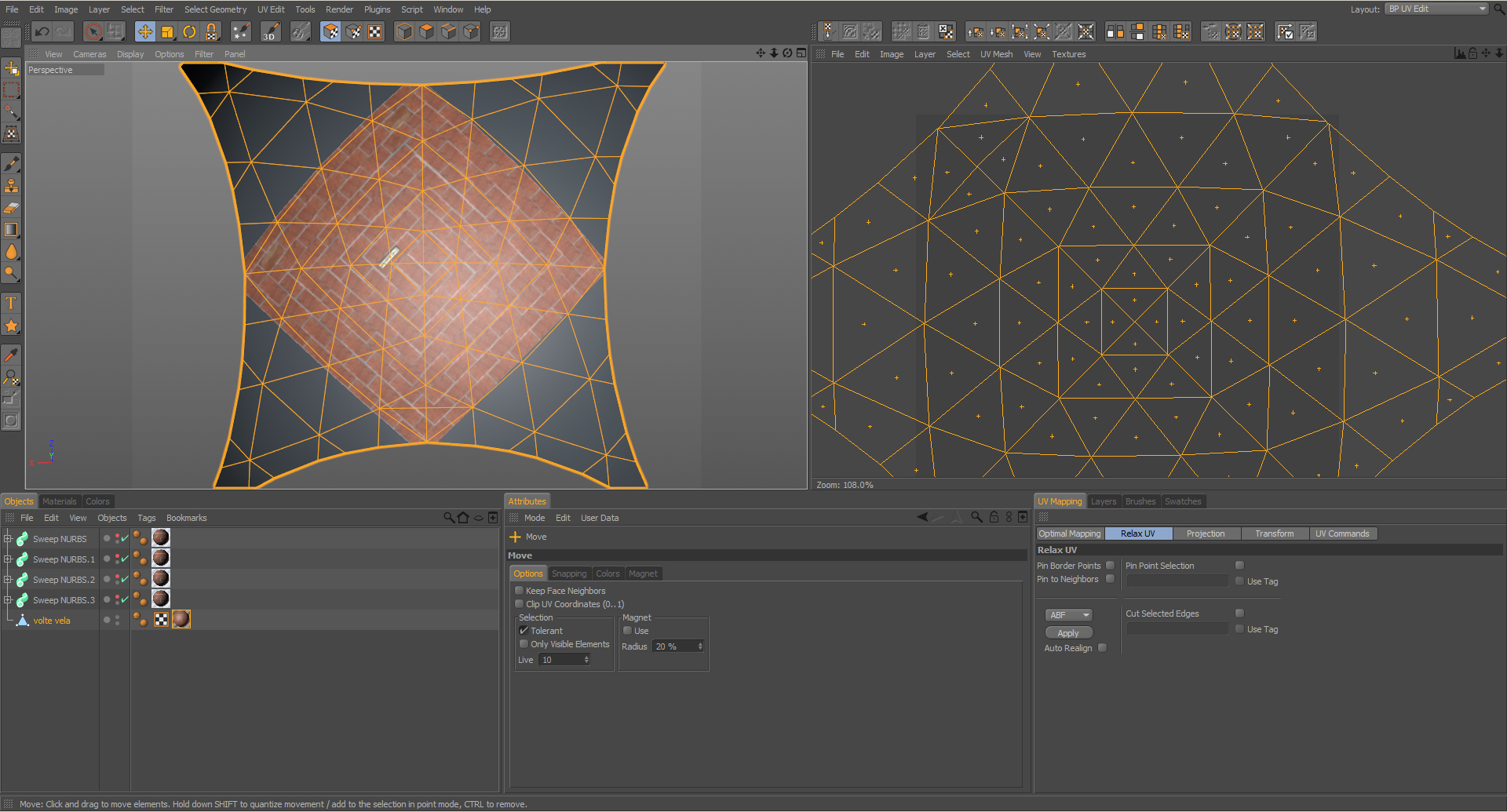Enable Pin Border Points checkbox
Screen dimensions: 1507x812
[1110, 566]
